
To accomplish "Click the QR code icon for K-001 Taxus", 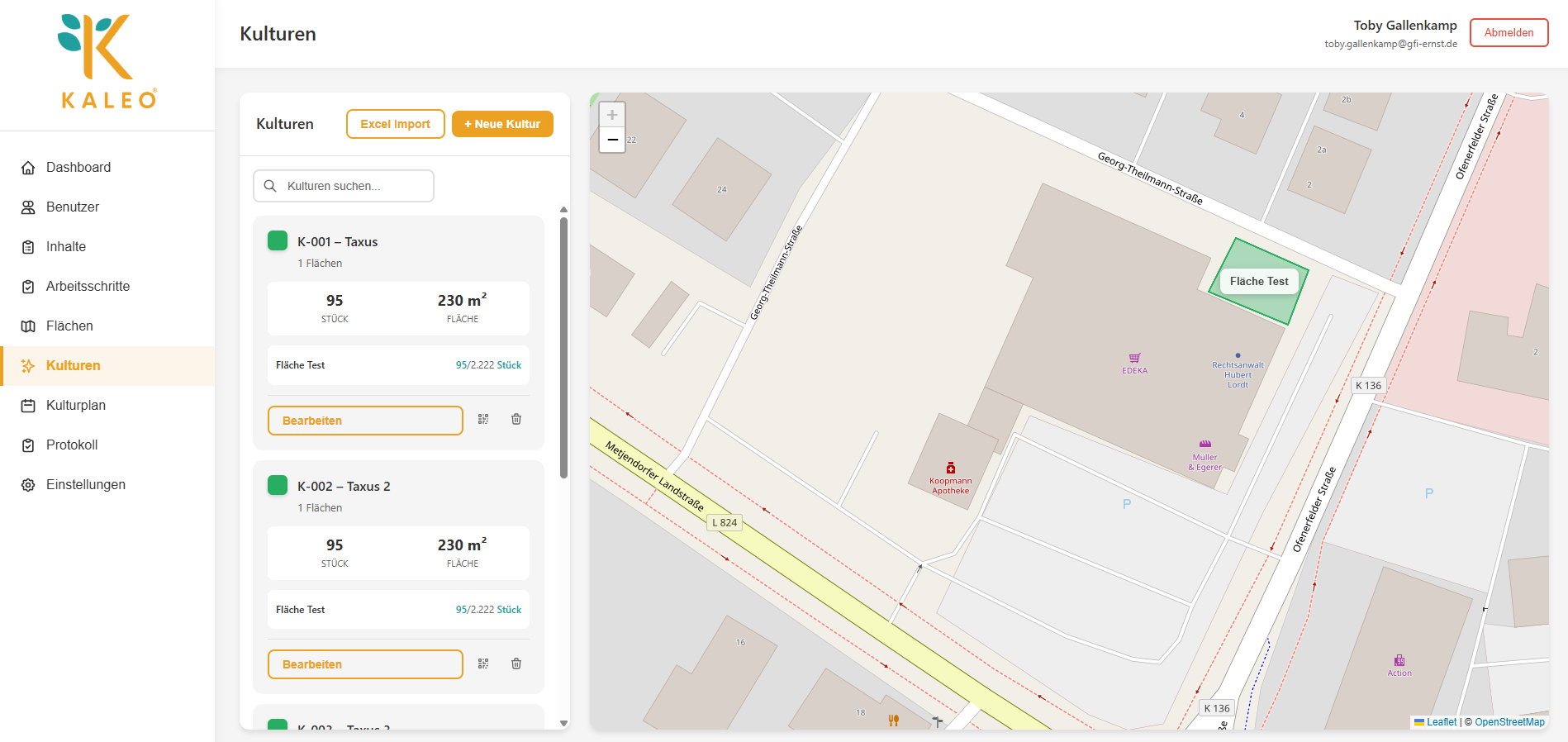I will pyautogui.click(x=483, y=420).
